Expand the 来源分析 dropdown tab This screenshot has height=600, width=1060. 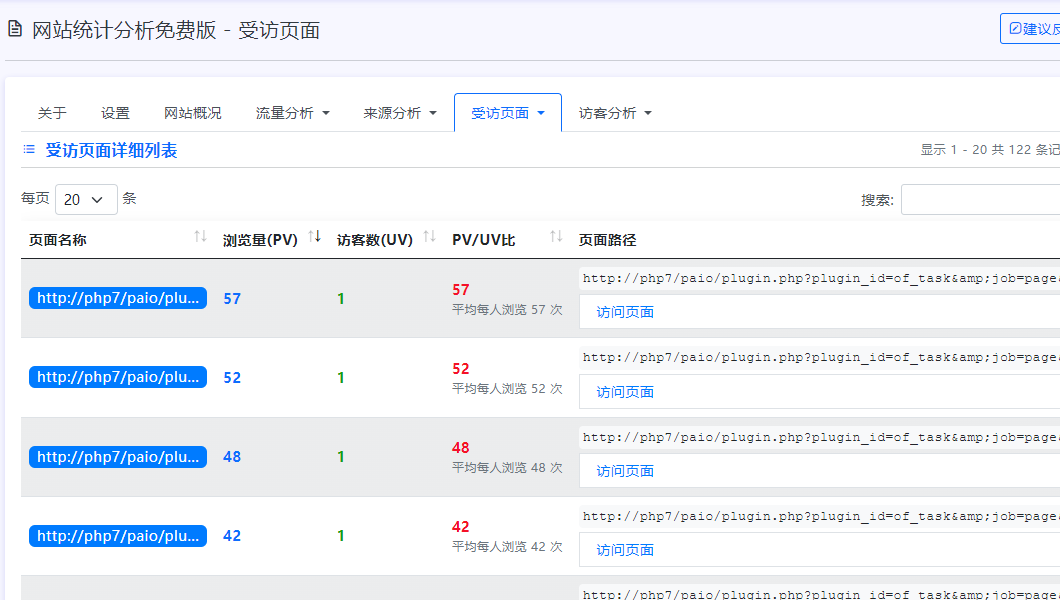[400, 113]
